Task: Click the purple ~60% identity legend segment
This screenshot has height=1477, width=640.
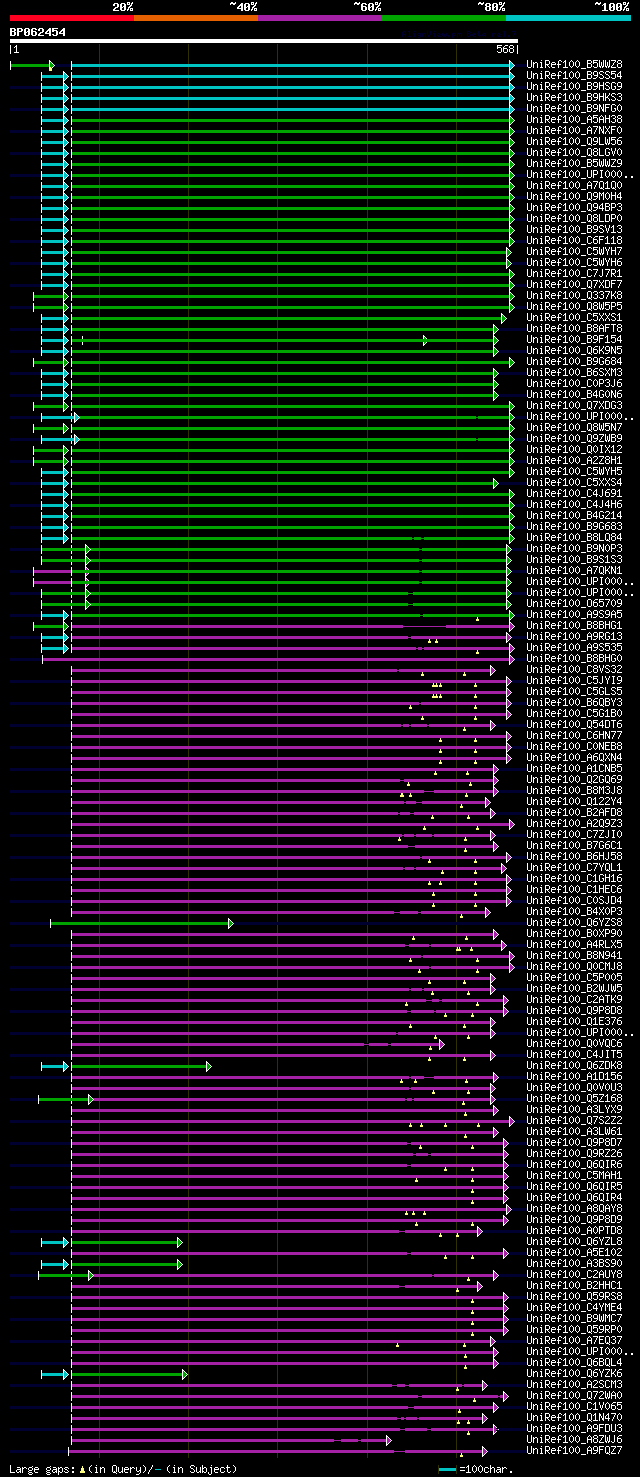Action: 320,18
